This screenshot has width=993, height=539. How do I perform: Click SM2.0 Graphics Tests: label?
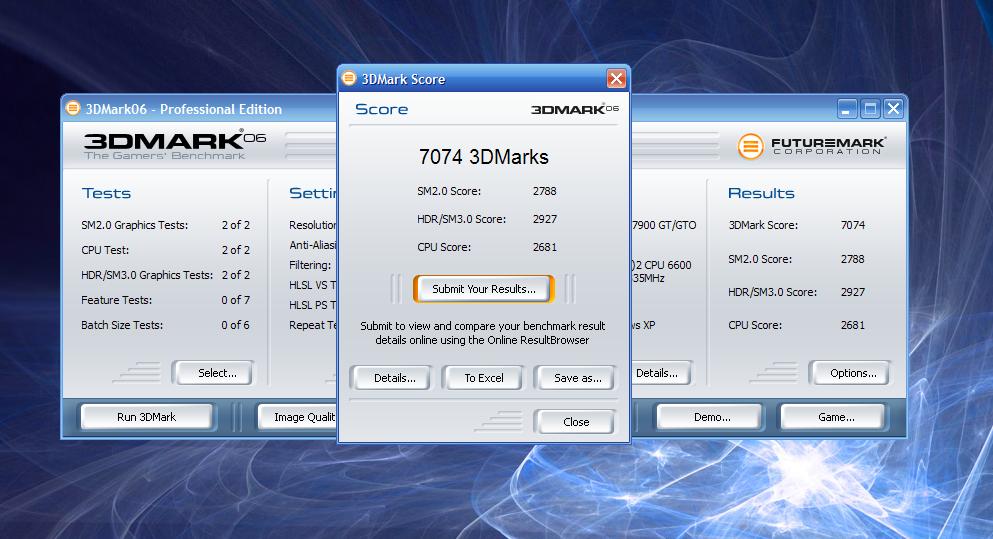pyautogui.click(x=134, y=225)
